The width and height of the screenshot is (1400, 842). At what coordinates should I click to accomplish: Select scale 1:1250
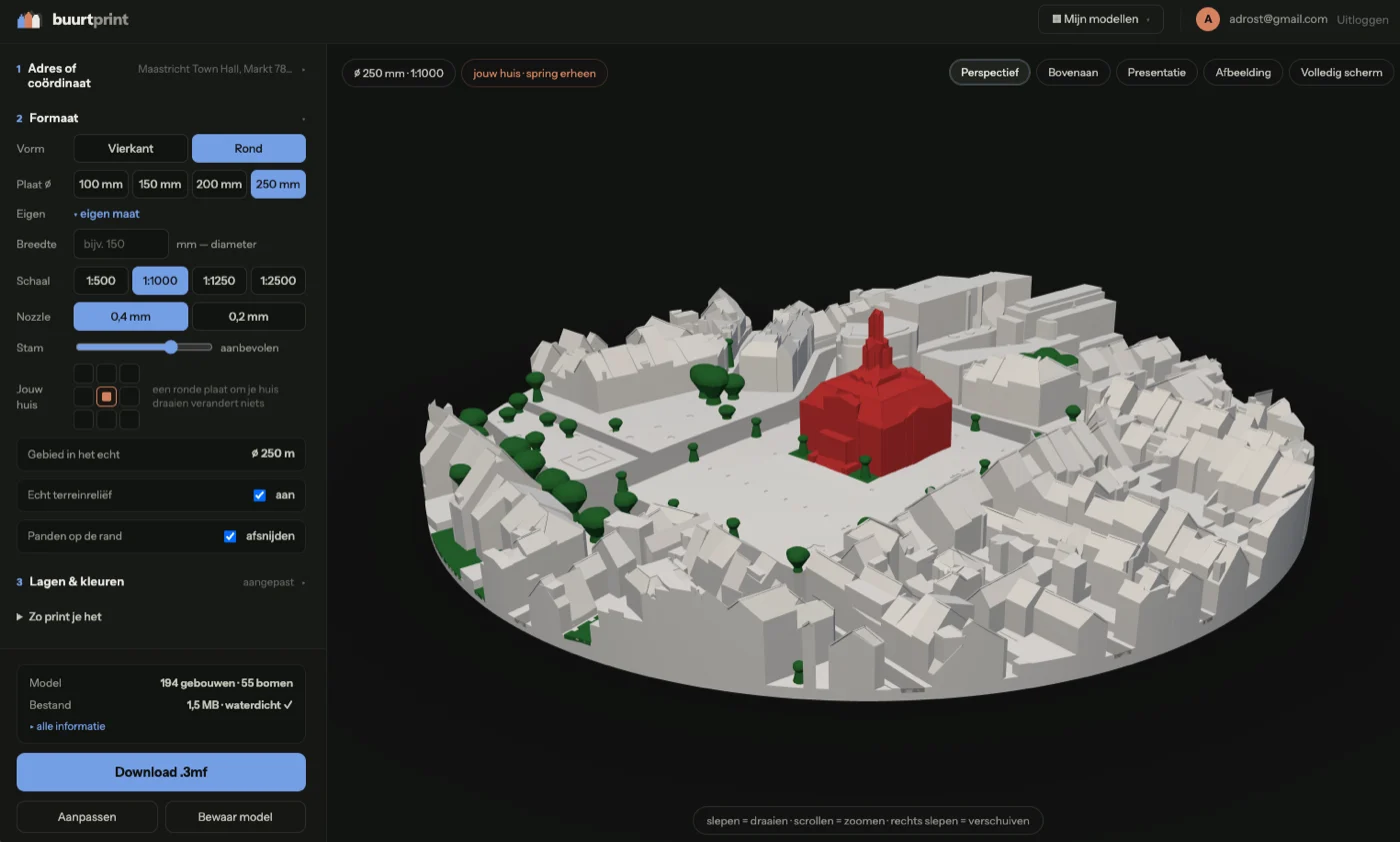pyautogui.click(x=219, y=281)
